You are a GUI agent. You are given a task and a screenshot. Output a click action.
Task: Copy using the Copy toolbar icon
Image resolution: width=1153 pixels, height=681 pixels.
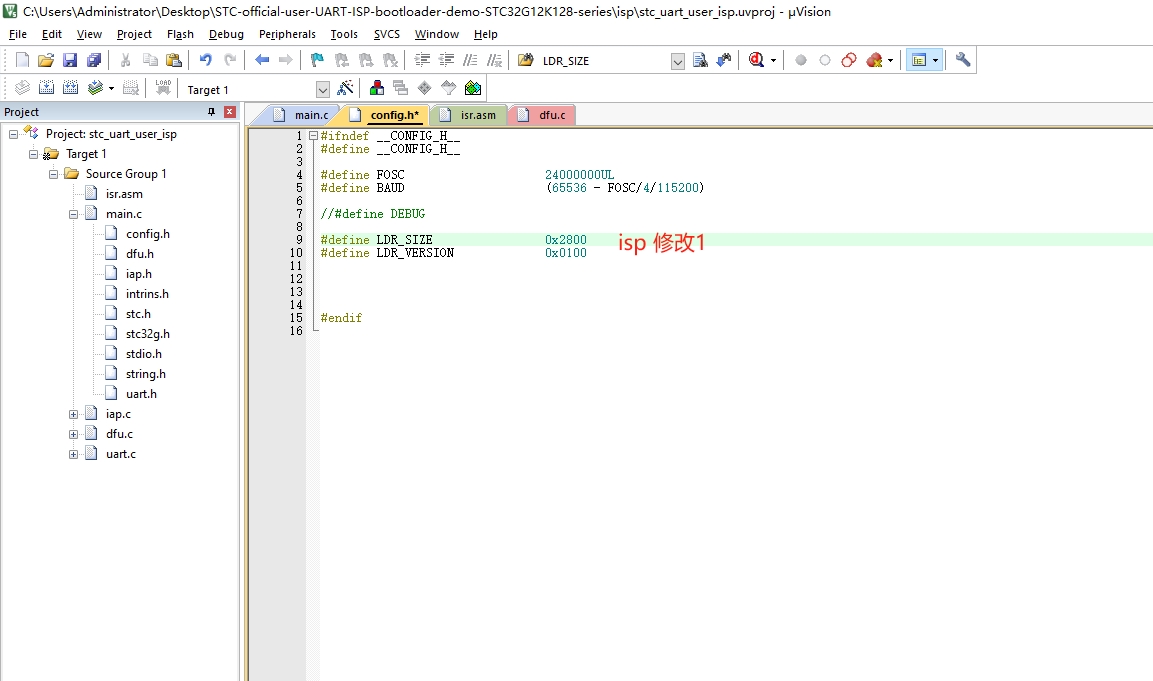point(150,60)
